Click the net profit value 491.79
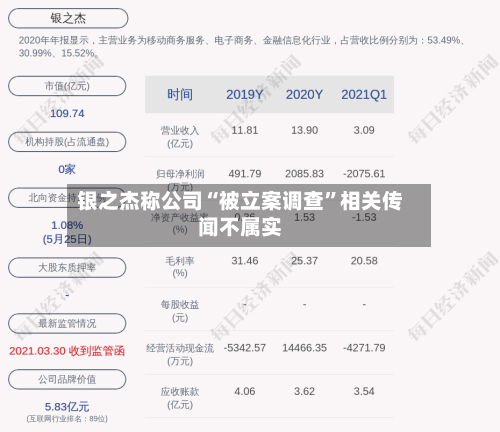 tap(245, 174)
